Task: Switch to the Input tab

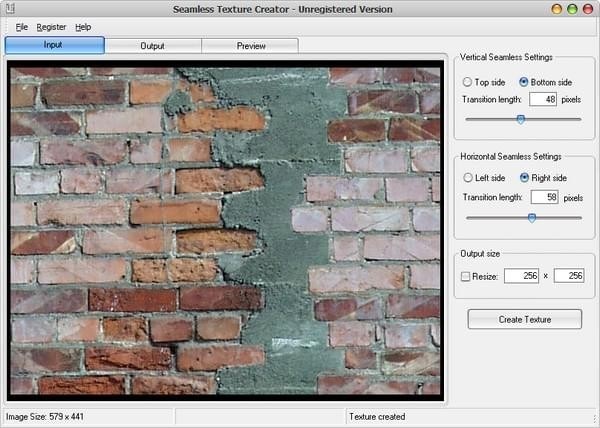Action: click(54, 45)
